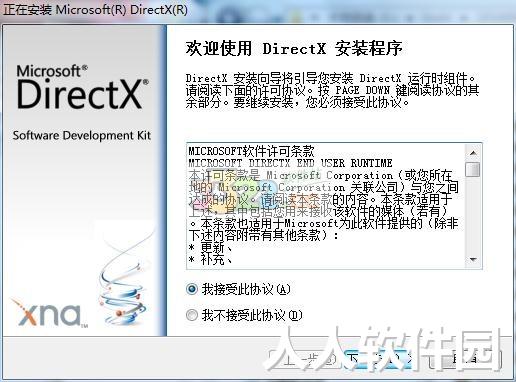Click the scrollbar up arrow of license box
This screenshot has width=516, height=382.
tap(473, 153)
